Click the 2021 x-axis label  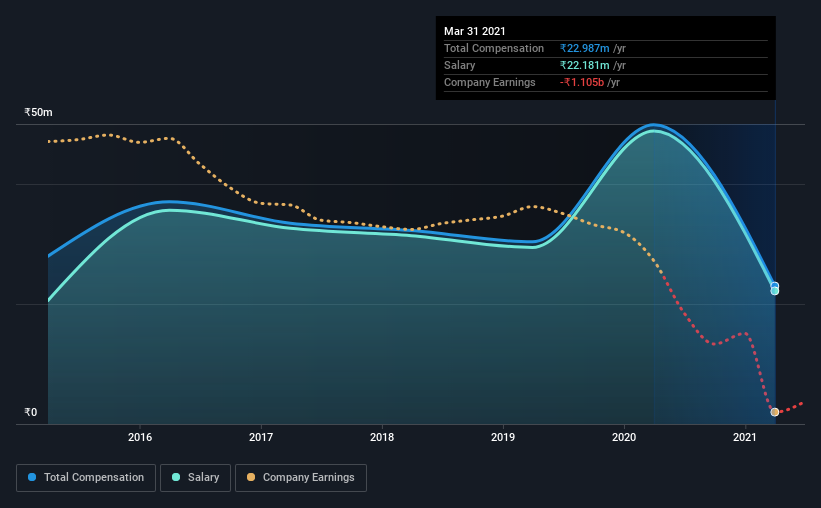pos(745,437)
